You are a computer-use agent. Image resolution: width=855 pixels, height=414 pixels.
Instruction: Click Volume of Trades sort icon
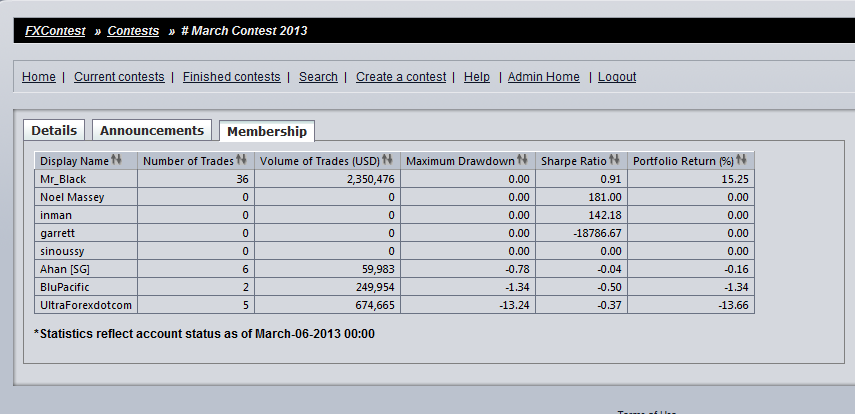[387, 160]
